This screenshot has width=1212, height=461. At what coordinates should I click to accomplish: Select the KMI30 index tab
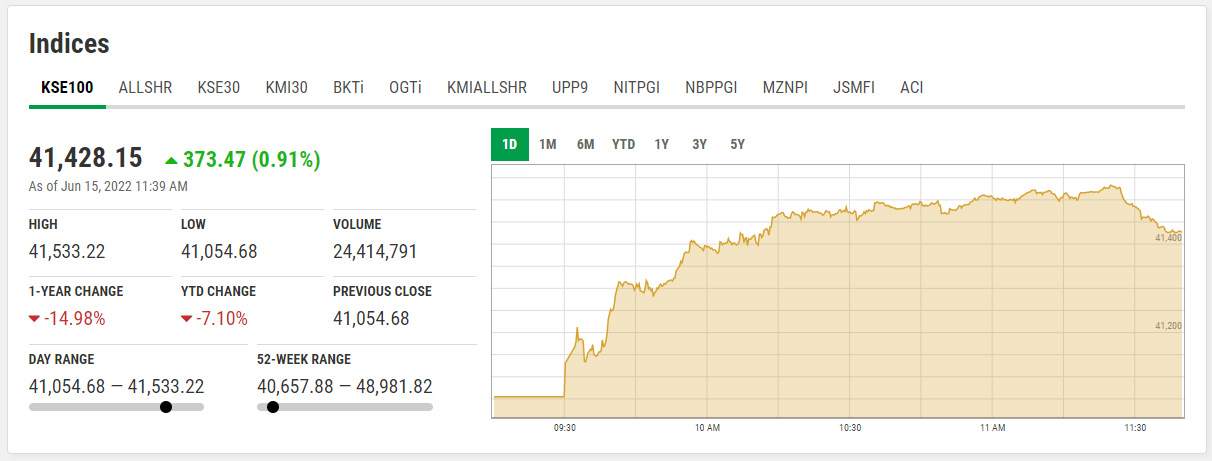286,87
